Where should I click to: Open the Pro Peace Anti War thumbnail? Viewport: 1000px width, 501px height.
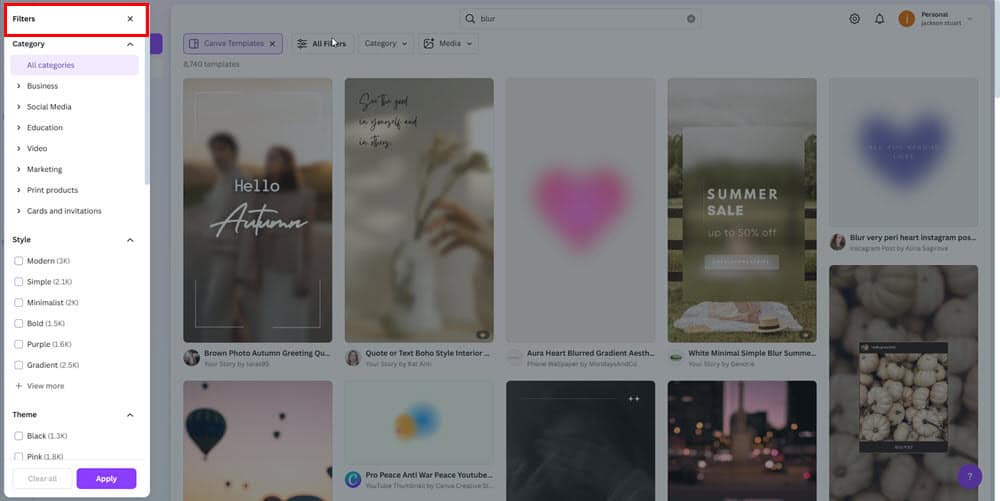click(x=419, y=422)
